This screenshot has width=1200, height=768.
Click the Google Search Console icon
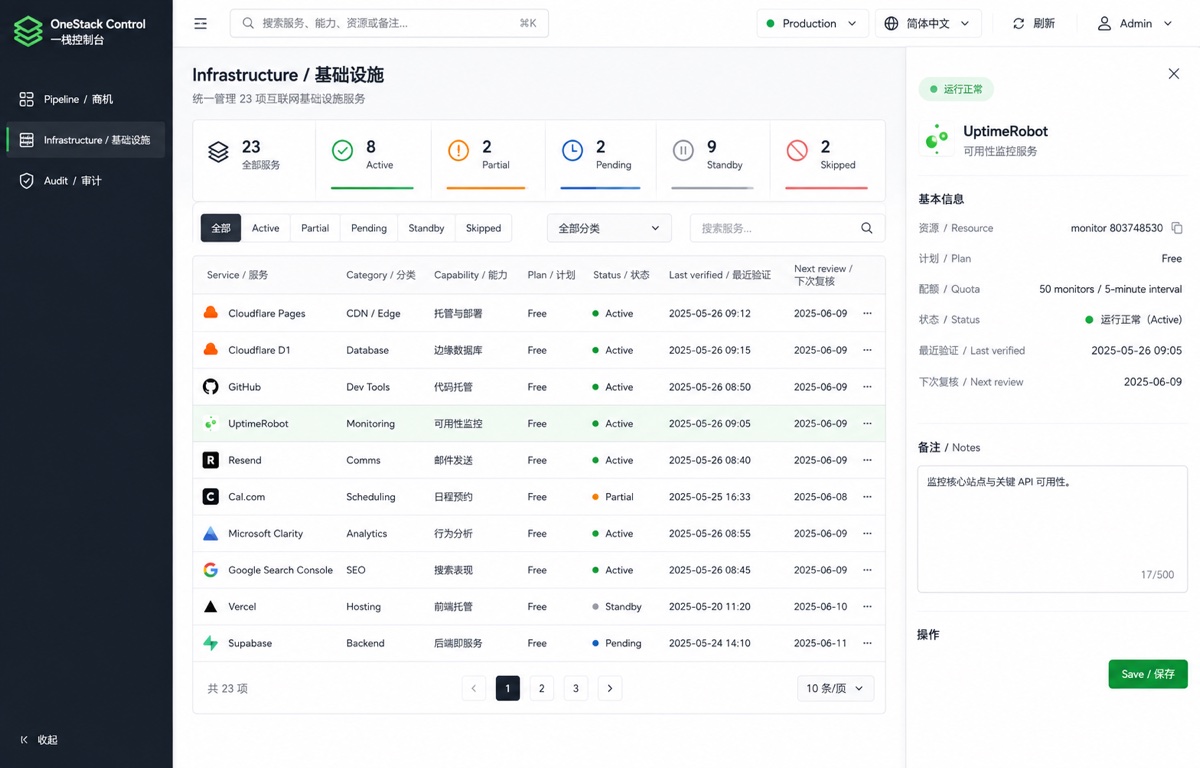[x=211, y=570]
